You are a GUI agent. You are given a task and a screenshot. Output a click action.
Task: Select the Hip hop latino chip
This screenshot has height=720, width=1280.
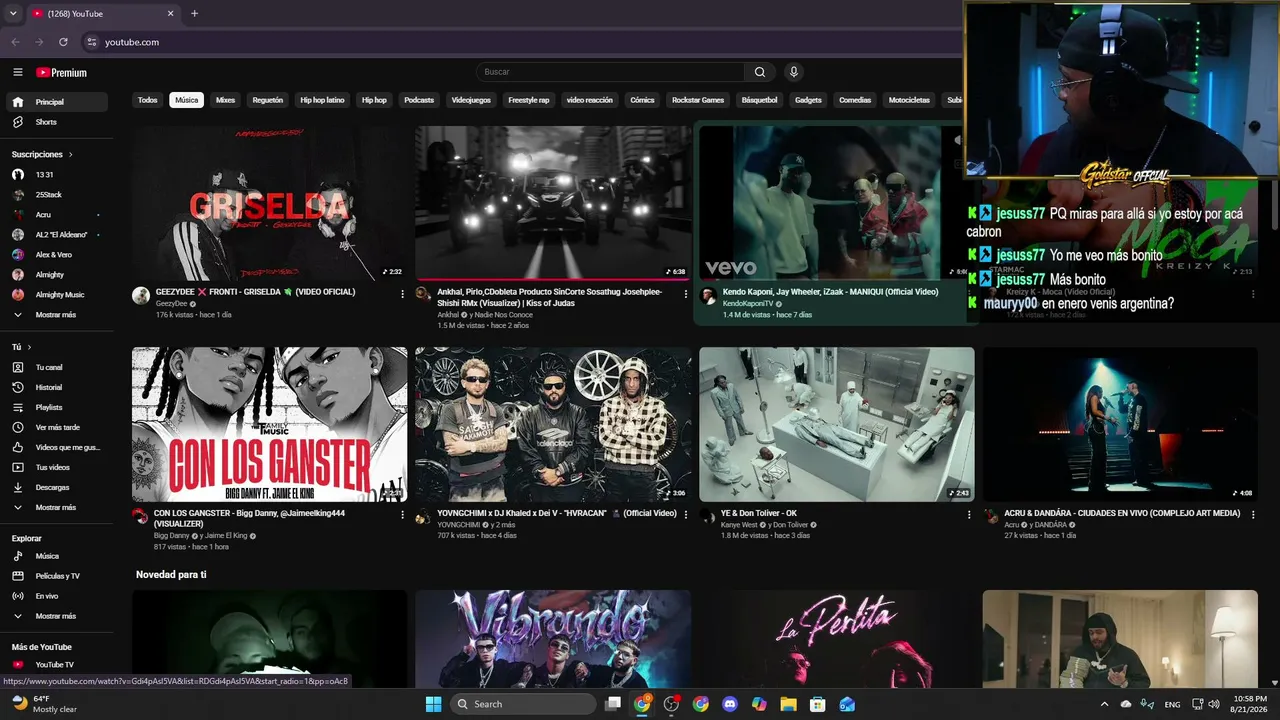coord(322,100)
